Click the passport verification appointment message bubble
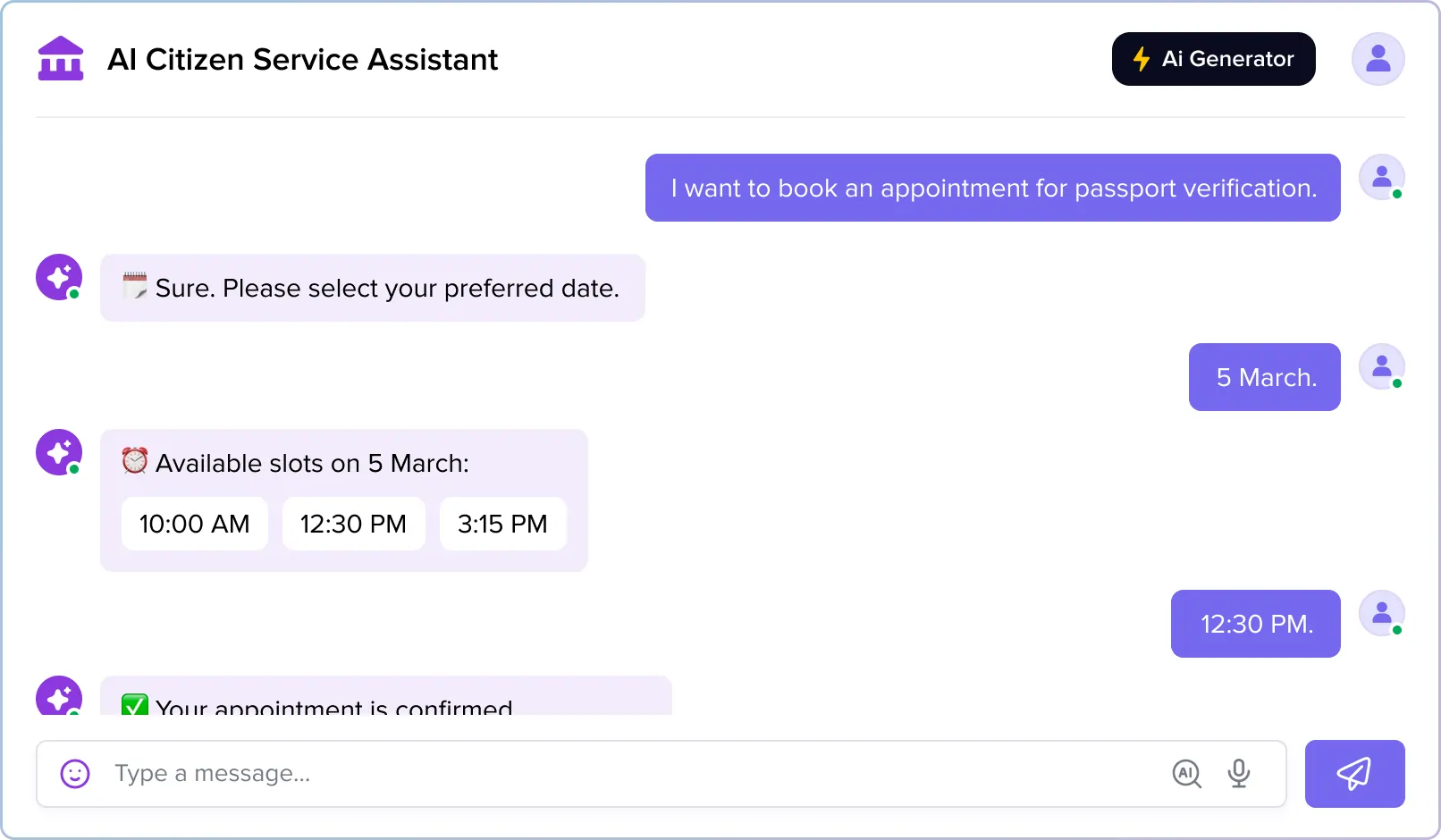This screenshot has width=1441, height=840. tap(993, 188)
